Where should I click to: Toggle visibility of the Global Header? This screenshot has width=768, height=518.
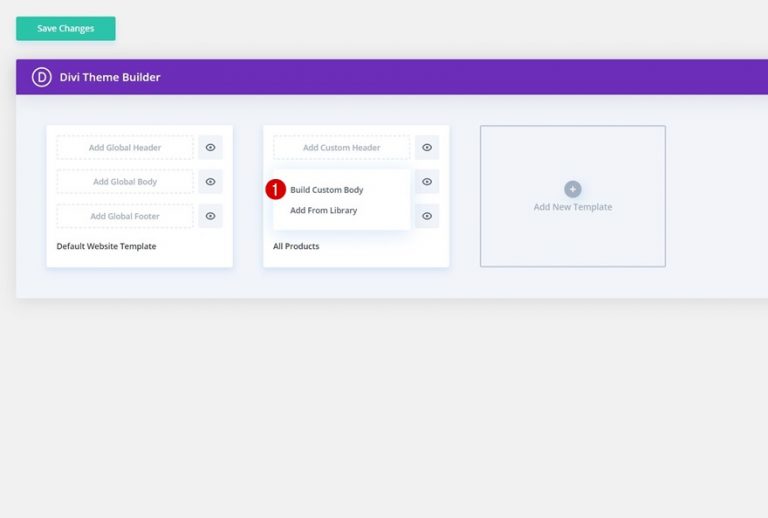click(210, 148)
